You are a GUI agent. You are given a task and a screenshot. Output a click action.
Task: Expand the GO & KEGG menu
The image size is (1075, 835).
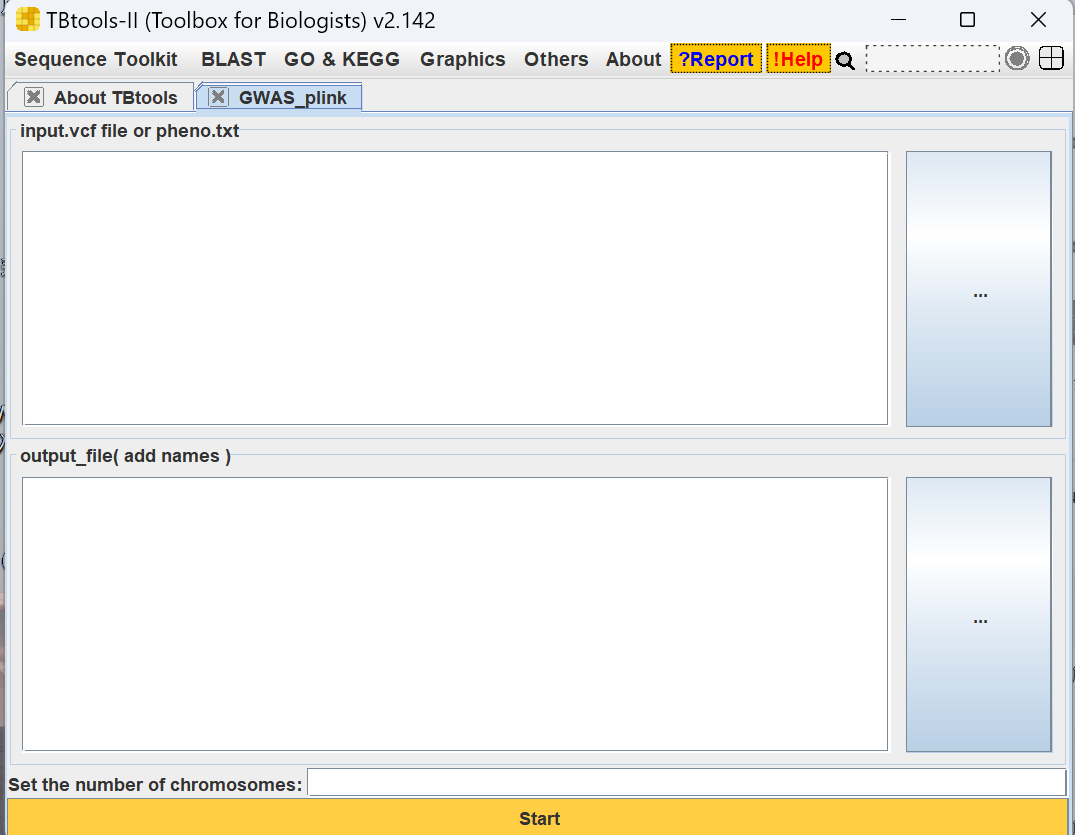pyautogui.click(x=342, y=59)
